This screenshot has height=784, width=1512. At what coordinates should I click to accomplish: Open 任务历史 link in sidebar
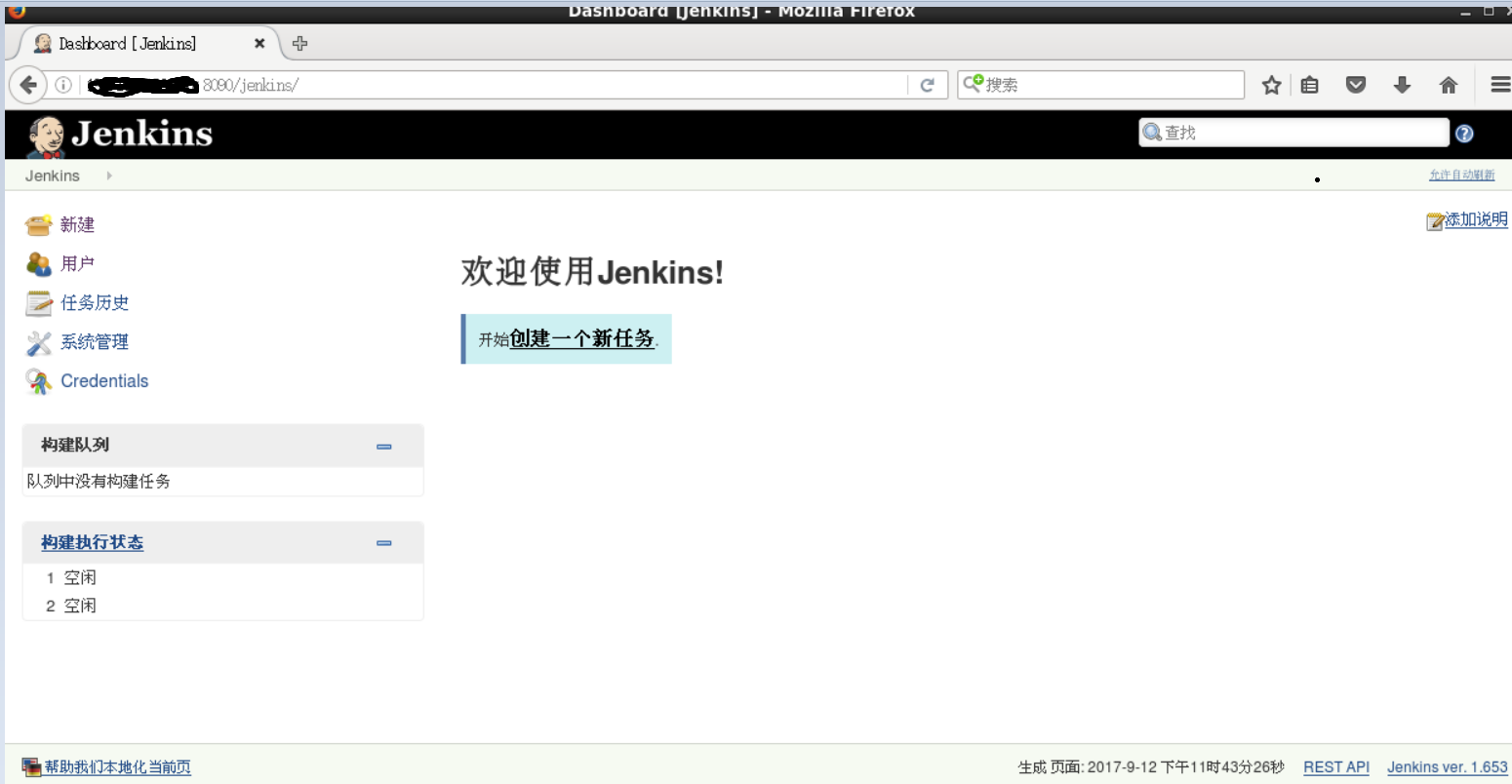click(95, 303)
